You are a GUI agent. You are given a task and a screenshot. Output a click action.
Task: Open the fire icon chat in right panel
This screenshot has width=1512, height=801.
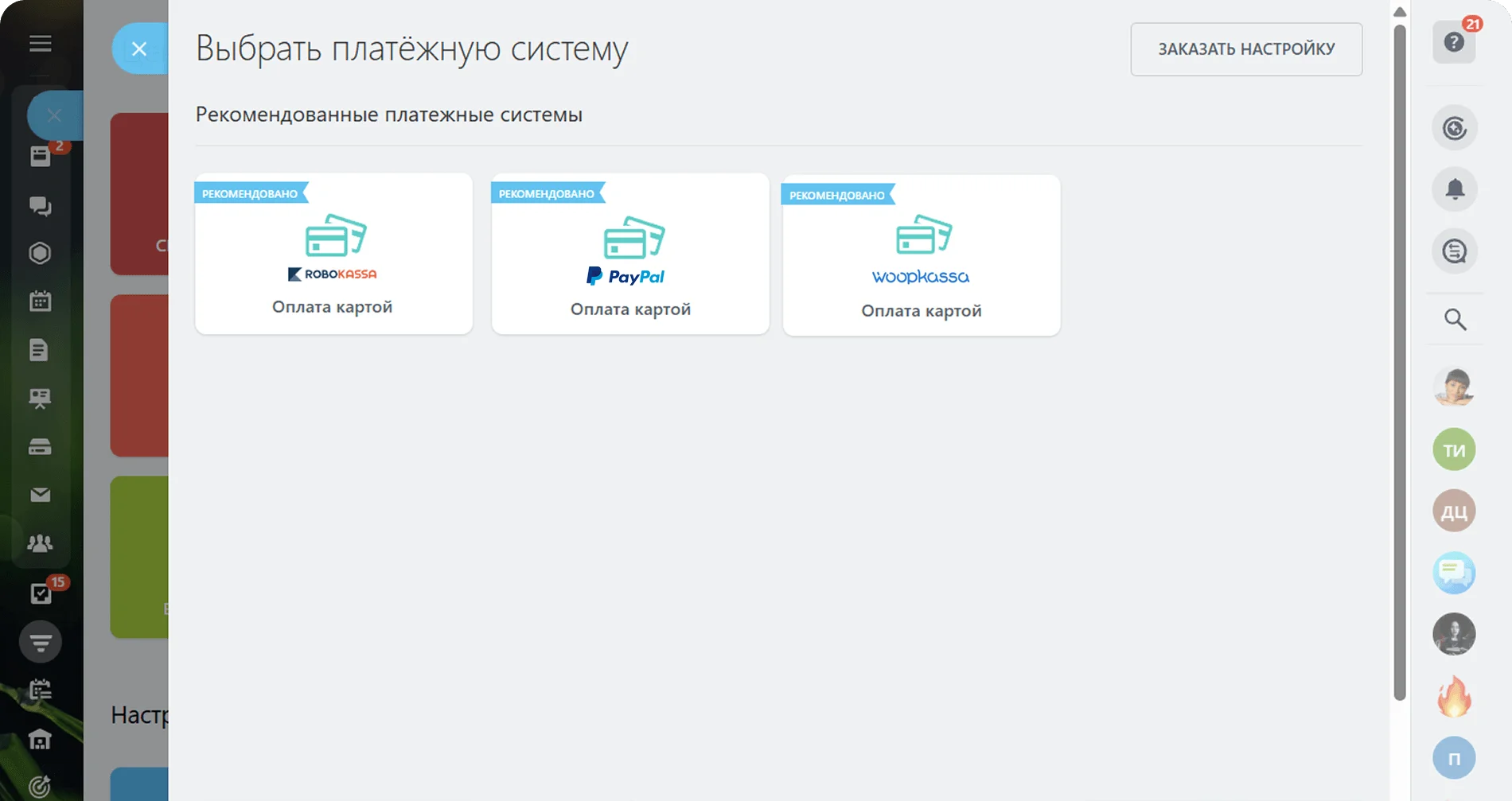(x=1455, y=696)
